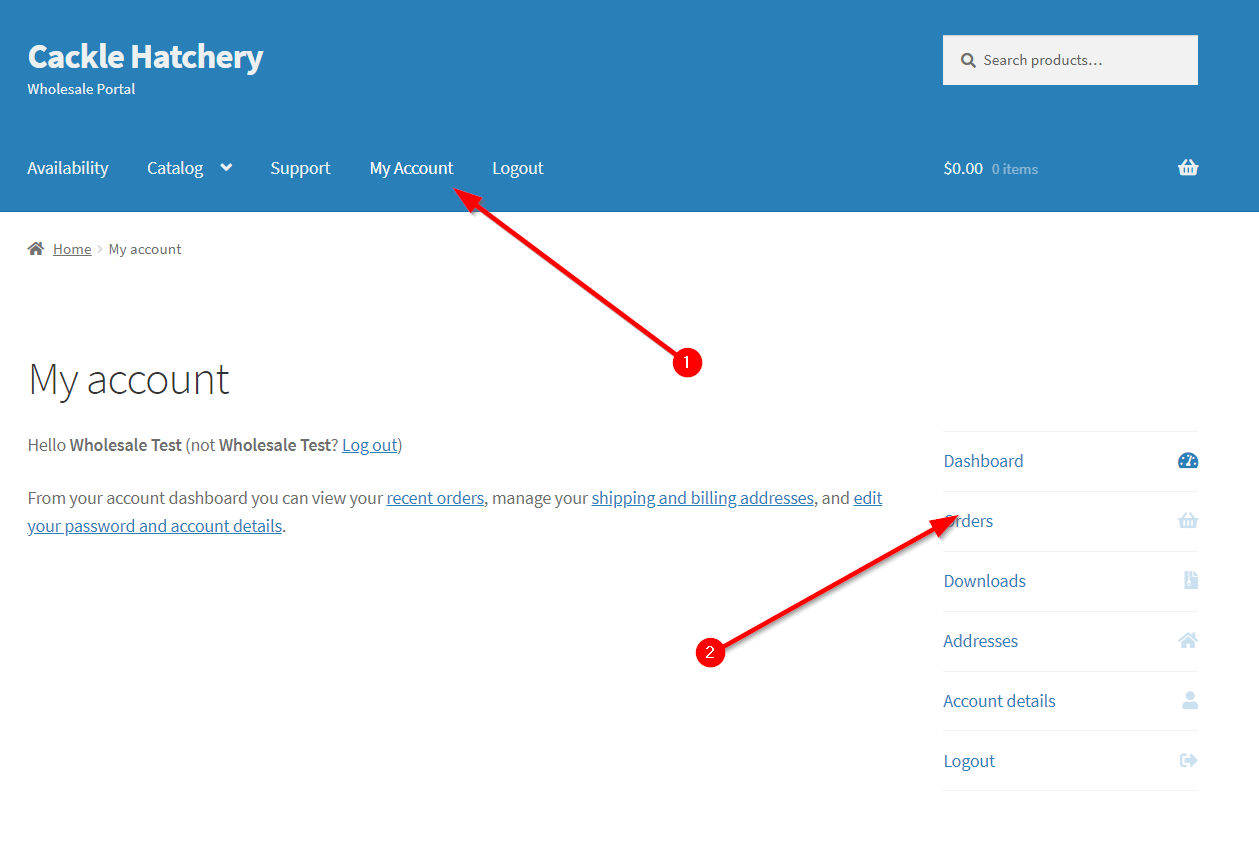Select My Account in the navigation bar
Image resolution: width=1259 pixels, height=852 pixels.
[x=411, y=168]
